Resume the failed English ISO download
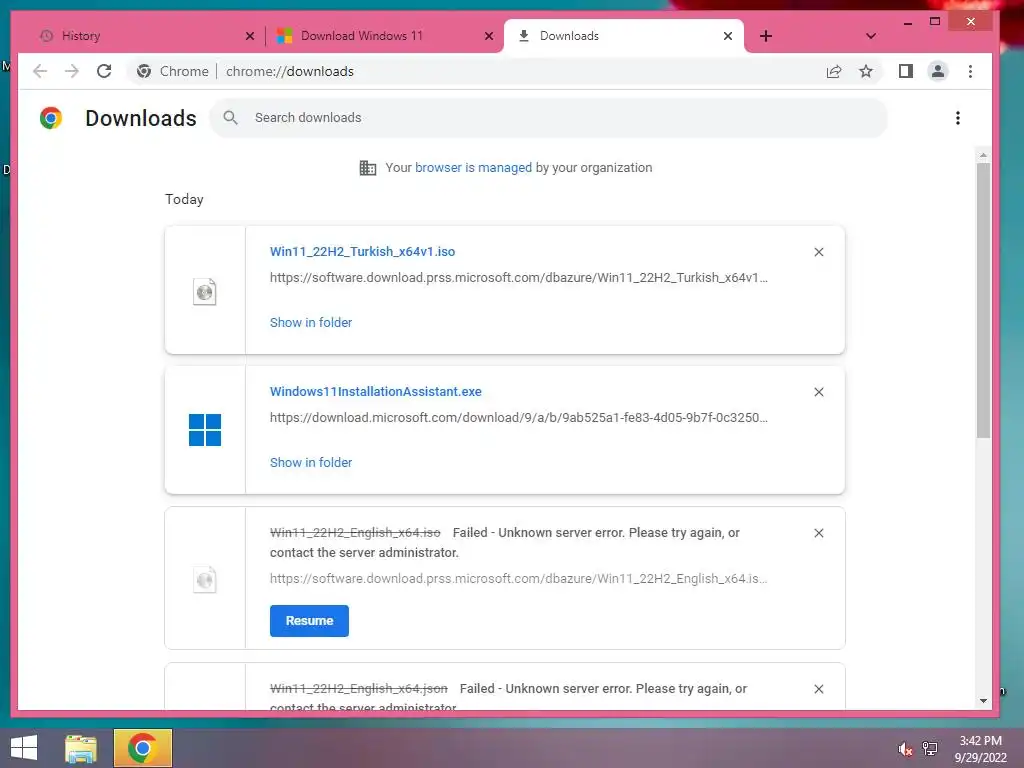 tap(309, 620)
